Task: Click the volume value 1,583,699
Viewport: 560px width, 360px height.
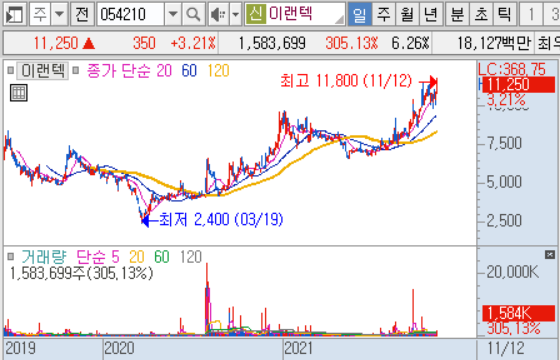Action: tap(272, 43)
